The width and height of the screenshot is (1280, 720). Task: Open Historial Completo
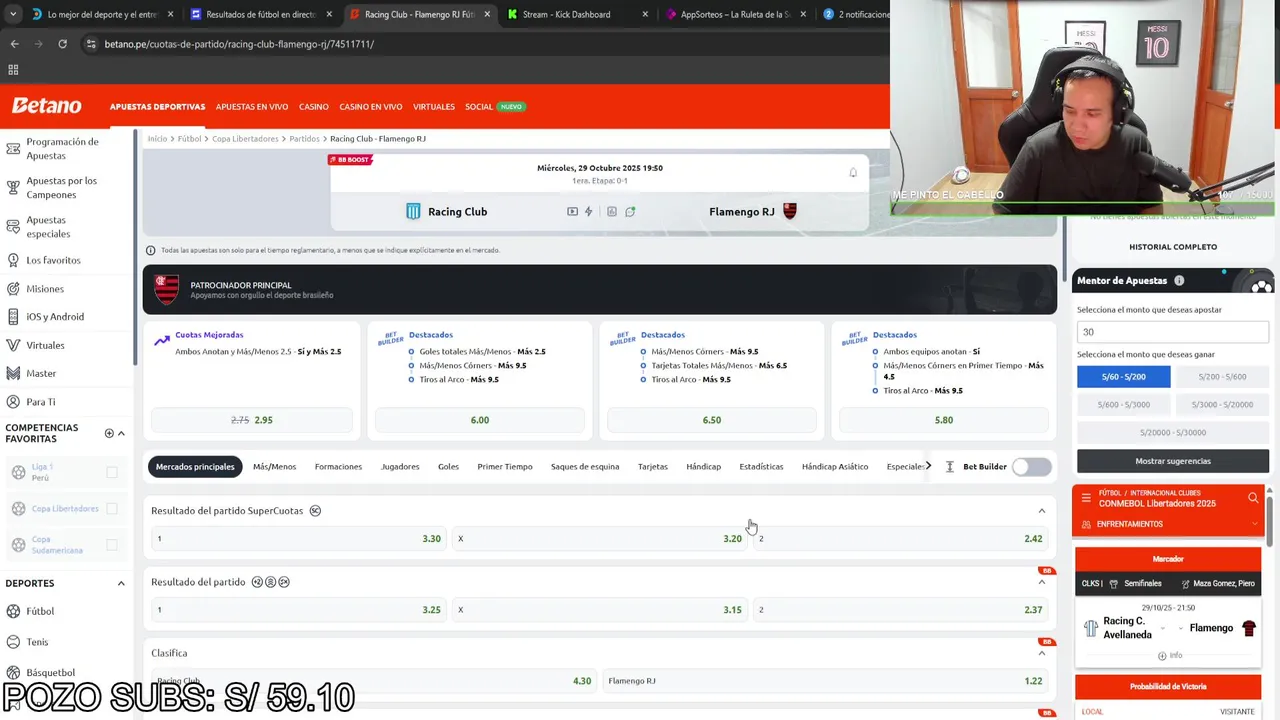[x=1173, y=247]
